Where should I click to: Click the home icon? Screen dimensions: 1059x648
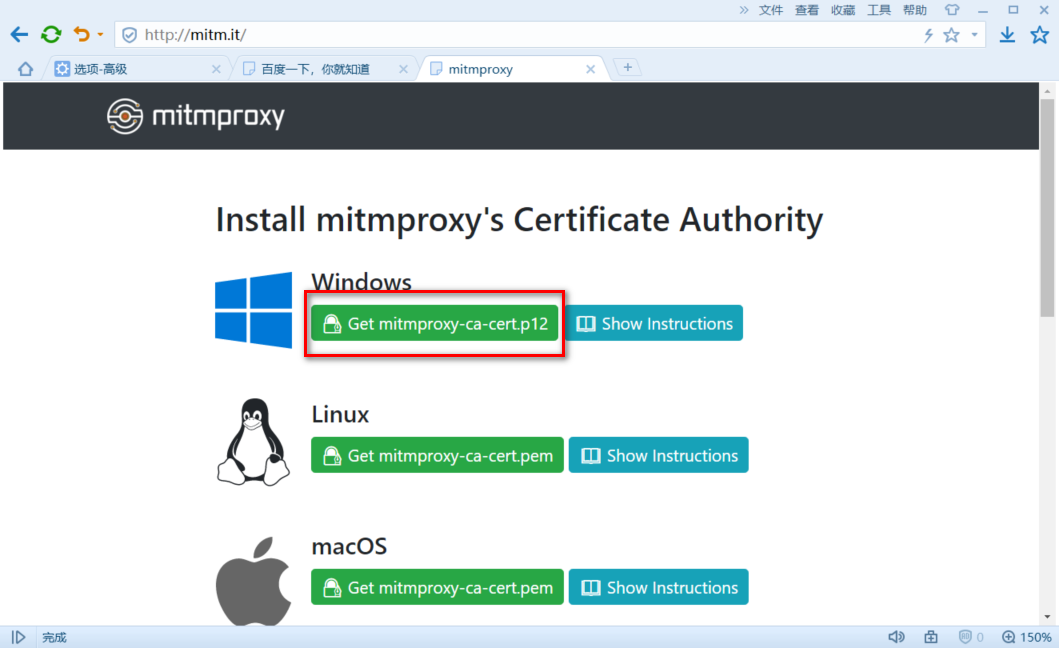point(26,69)
